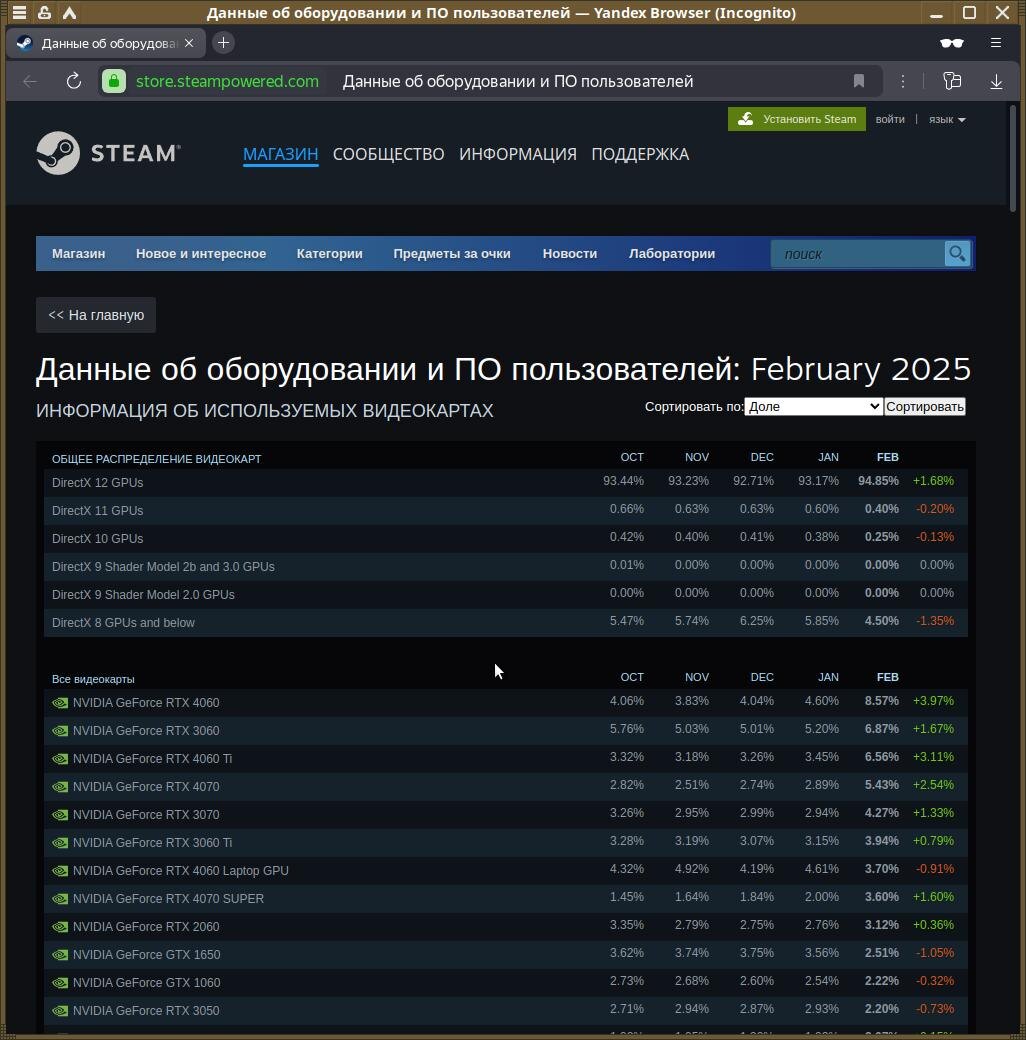This screenshot has height=1040, width=1026.
Task: Open a new tab with the plus button
Action: tap(224, 43)
